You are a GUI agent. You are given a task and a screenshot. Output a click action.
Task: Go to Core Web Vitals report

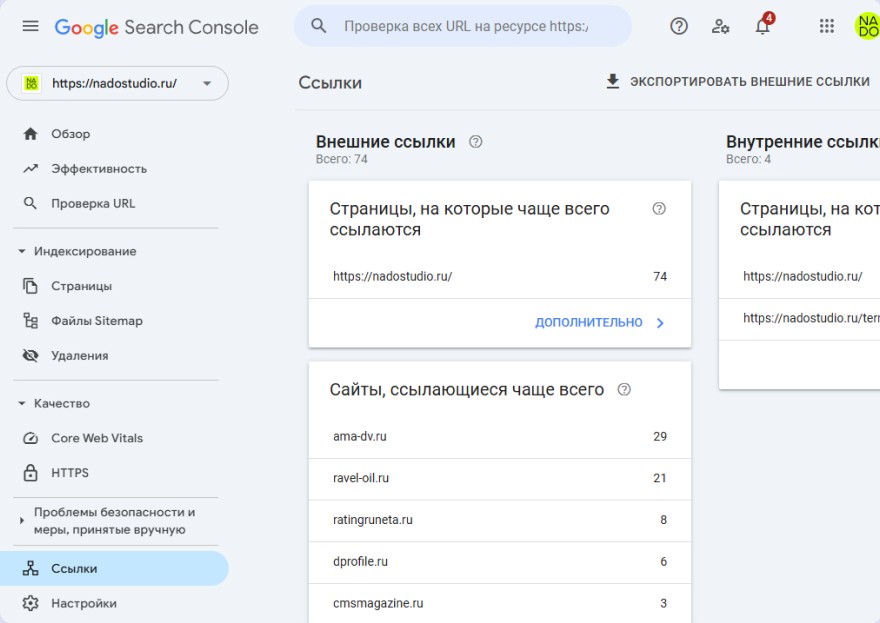[x=96, y=438]
